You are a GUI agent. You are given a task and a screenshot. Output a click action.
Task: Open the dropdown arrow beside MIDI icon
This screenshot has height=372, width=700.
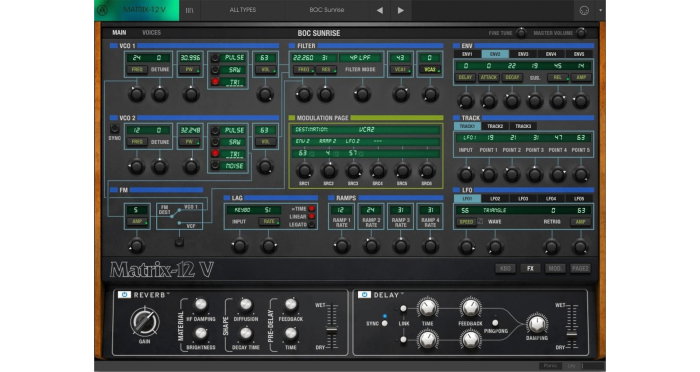pyautogui.click(x=600, y=10)
